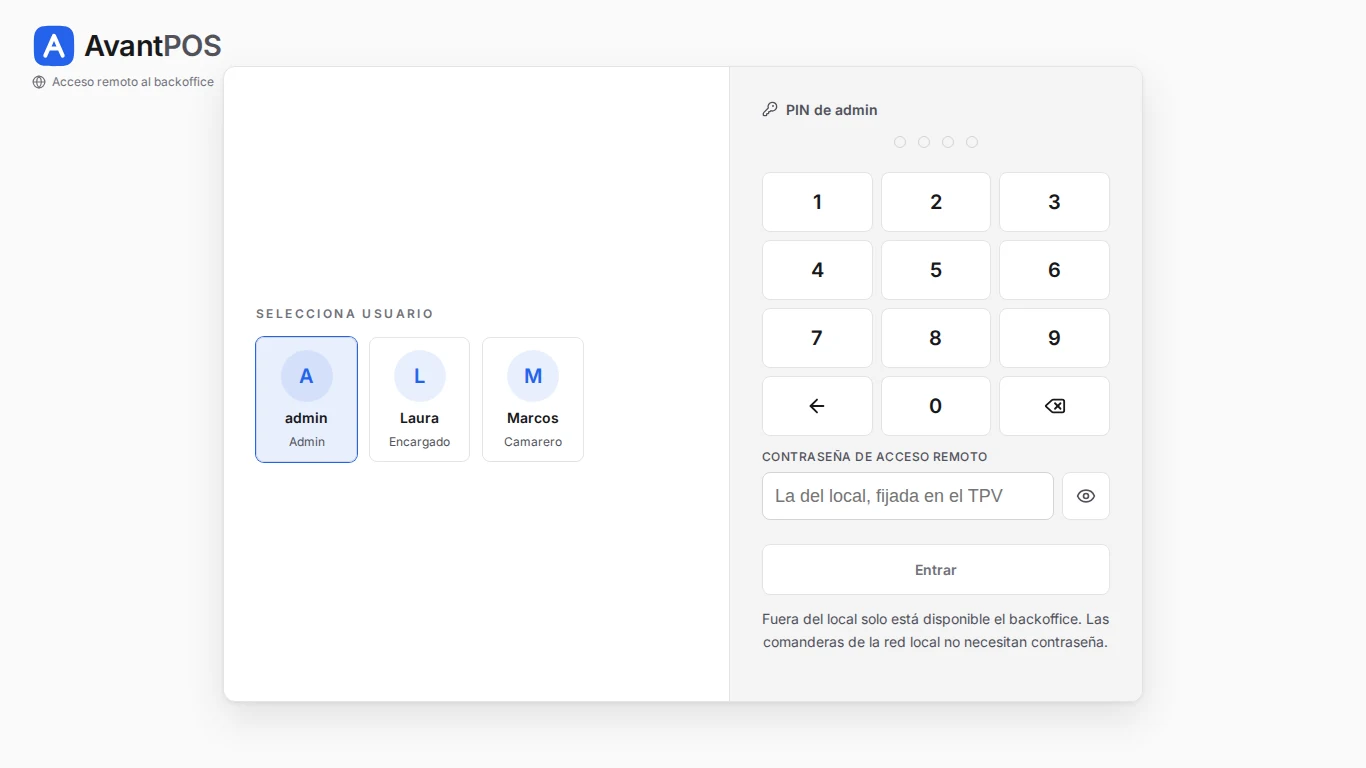
Task: Tap keypad digit 4
Action: pos(817,270)
